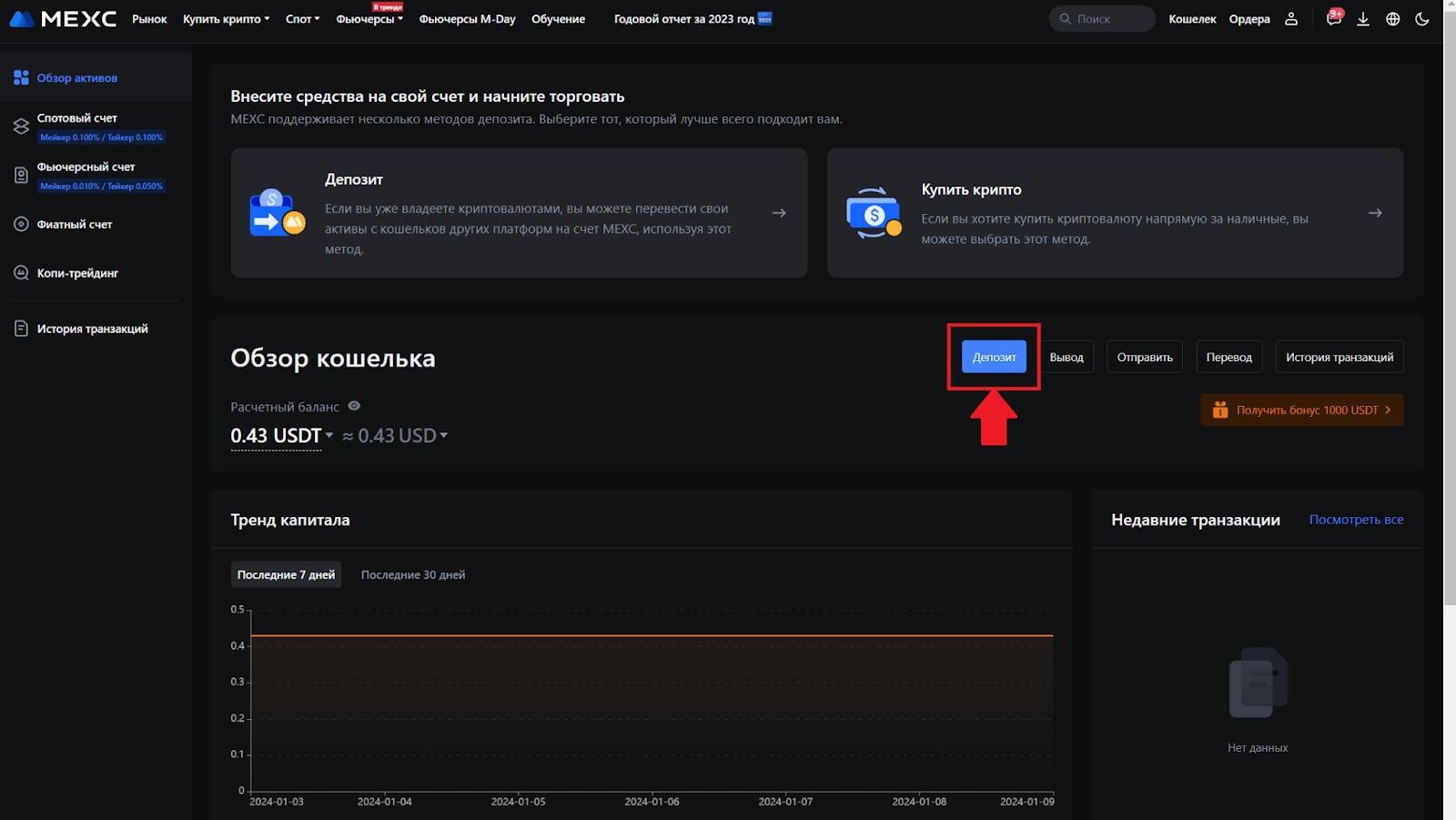Screen dimensions: 1456x820
Task: Click the Buy Crypto card icon
Action: [x=873, y=213]
